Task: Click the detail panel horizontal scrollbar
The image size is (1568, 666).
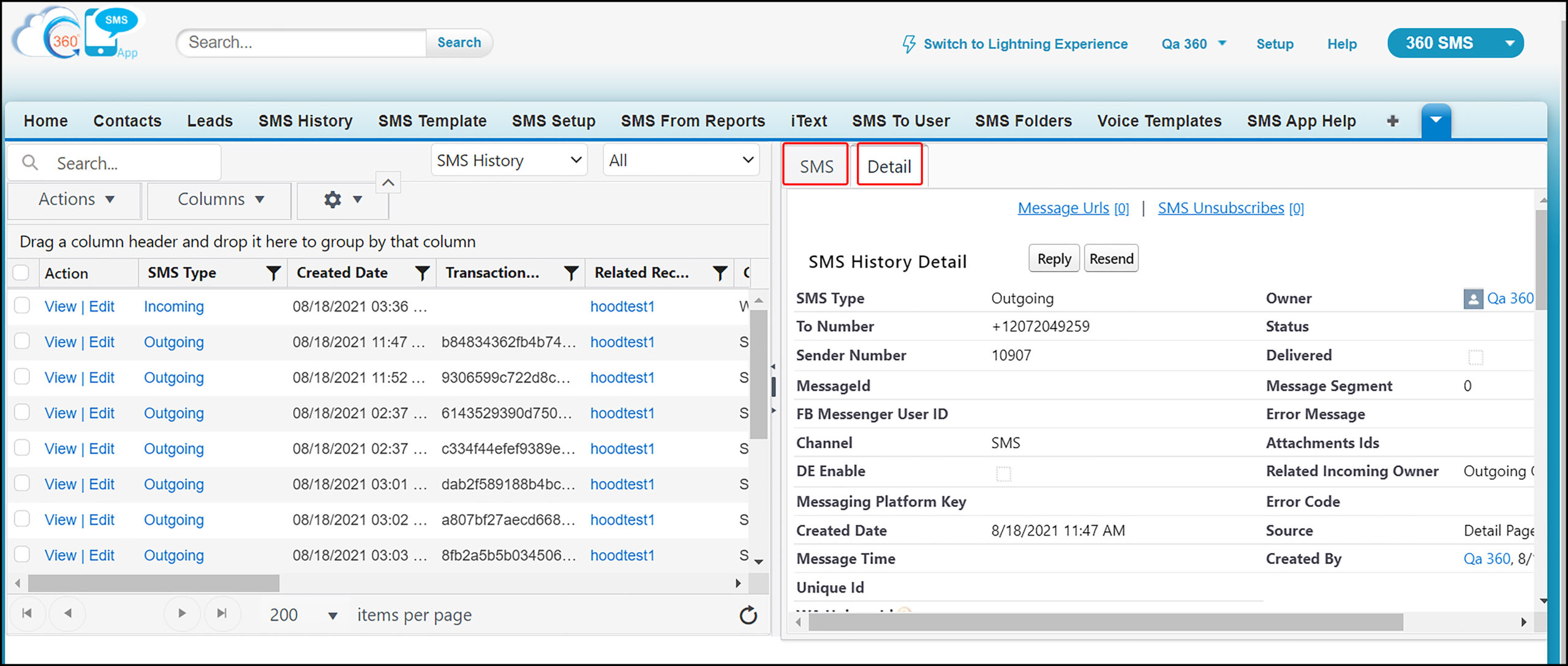Action: [1106, 622]
